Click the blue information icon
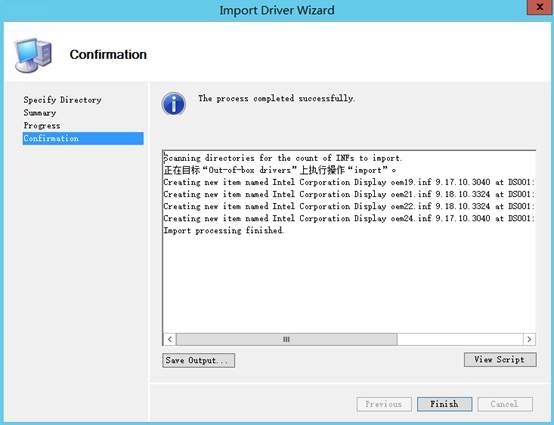The image size is (554, 425). point(173,104)
